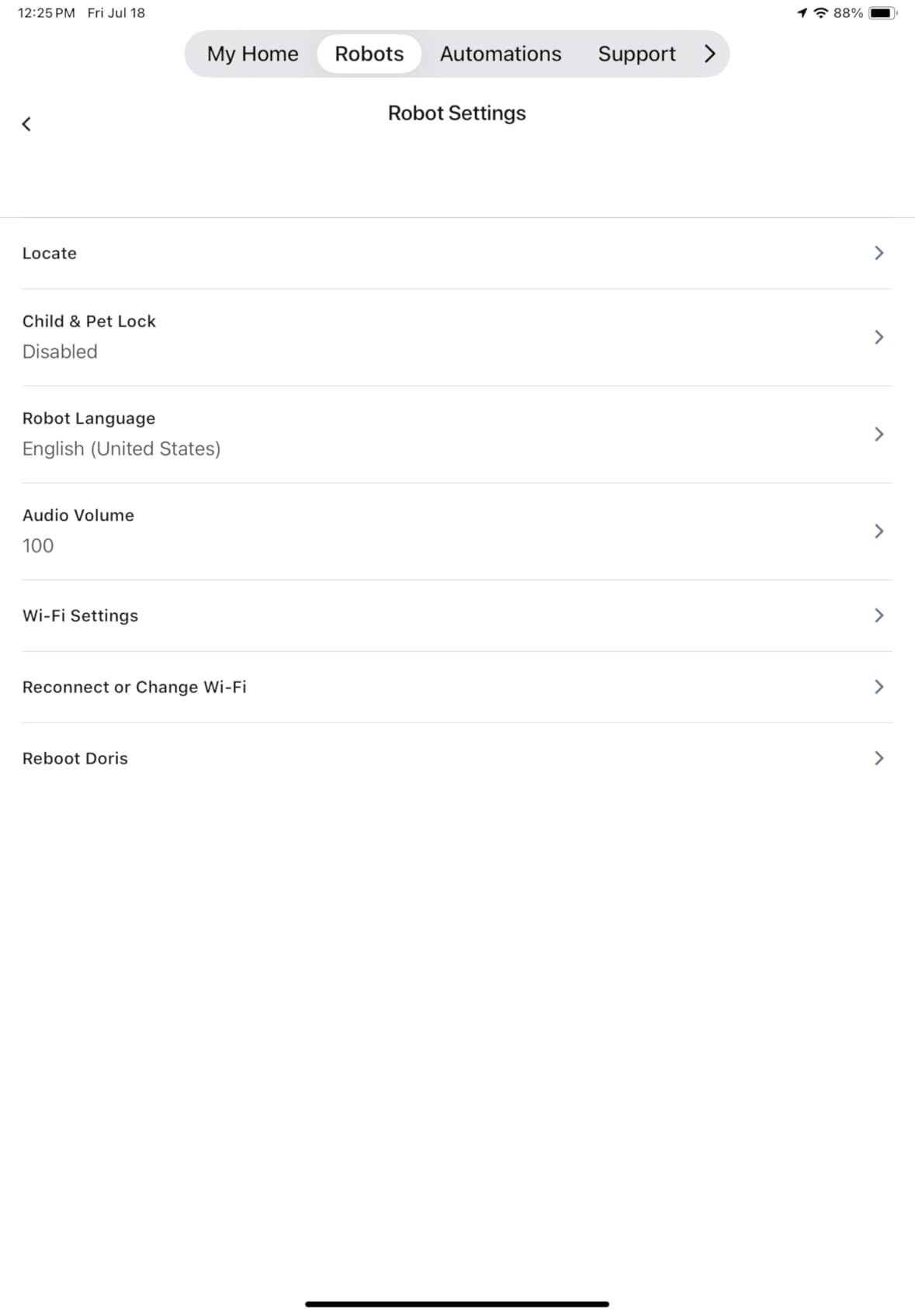Expand Child & Pet Lock chevron
Screen dimensions: 915x1316
(x=879, y=337)
